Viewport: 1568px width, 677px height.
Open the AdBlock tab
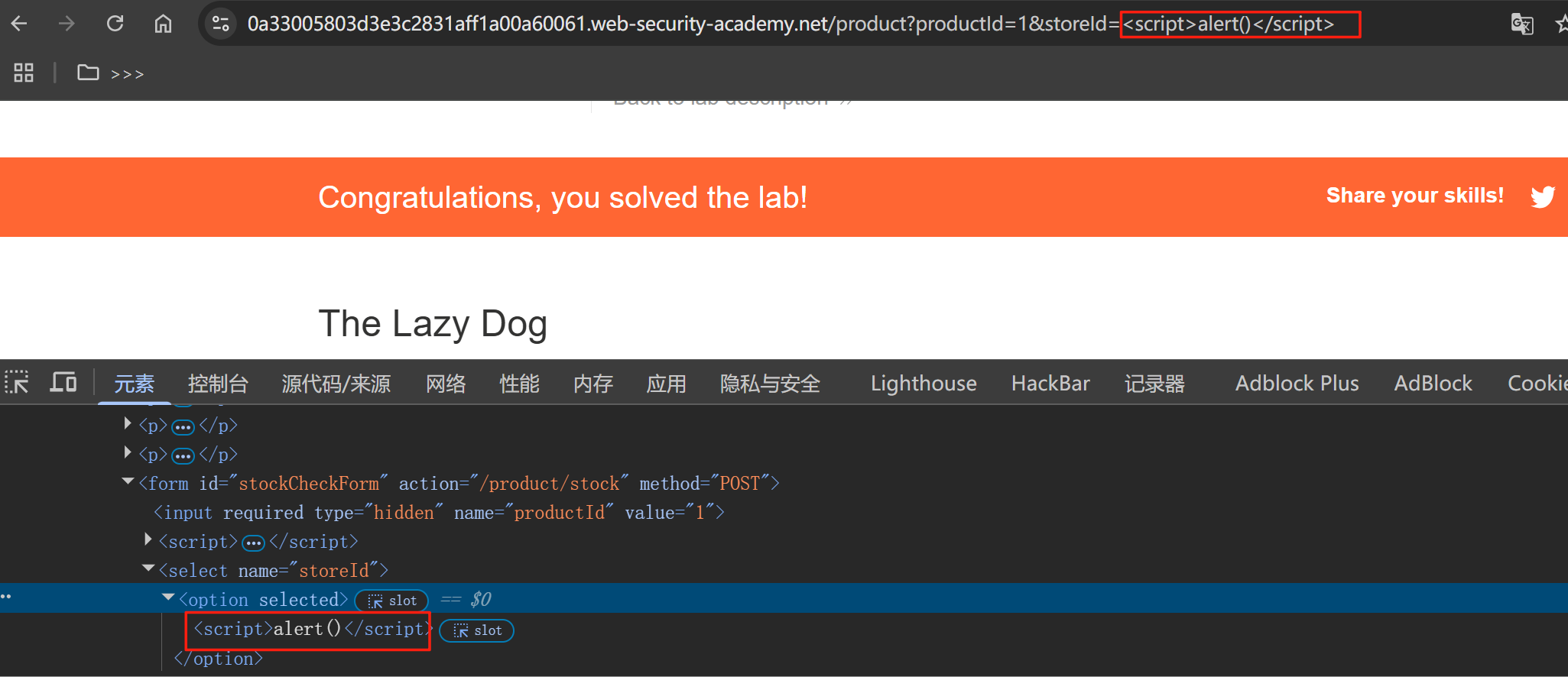(1433, 384)
